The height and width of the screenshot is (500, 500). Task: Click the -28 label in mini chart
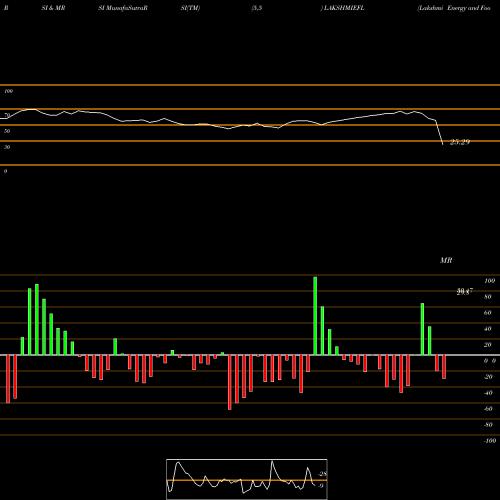[322, 474]
